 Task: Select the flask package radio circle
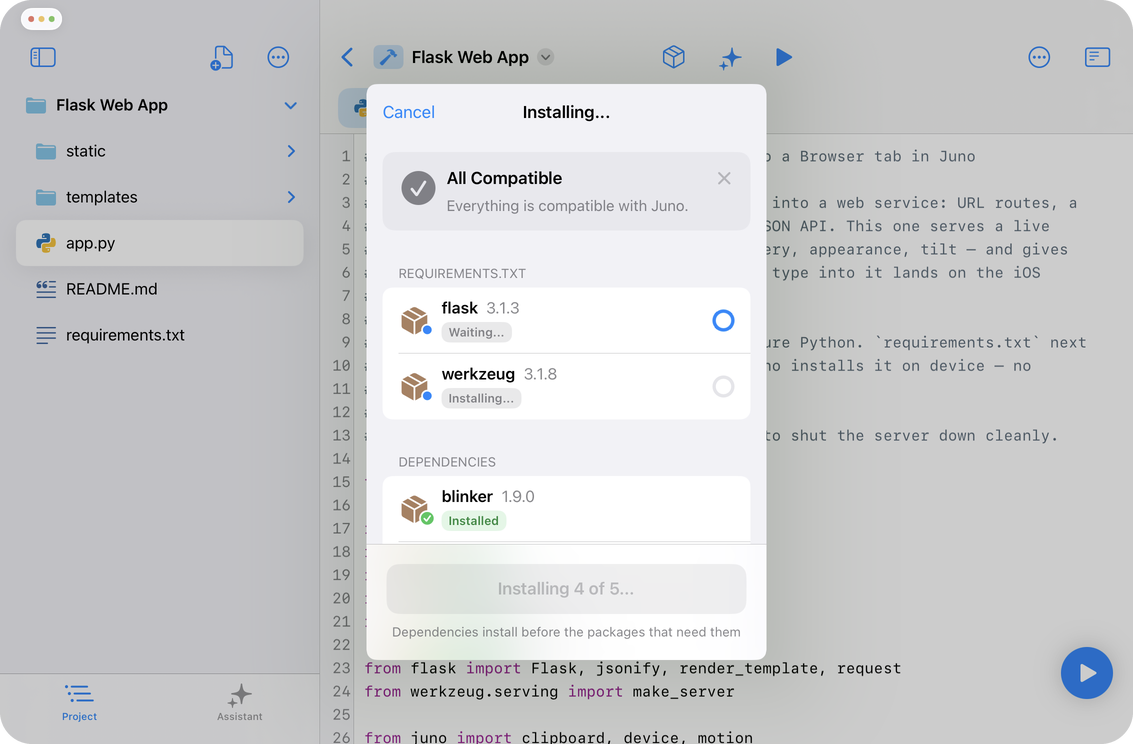(723, 320)
